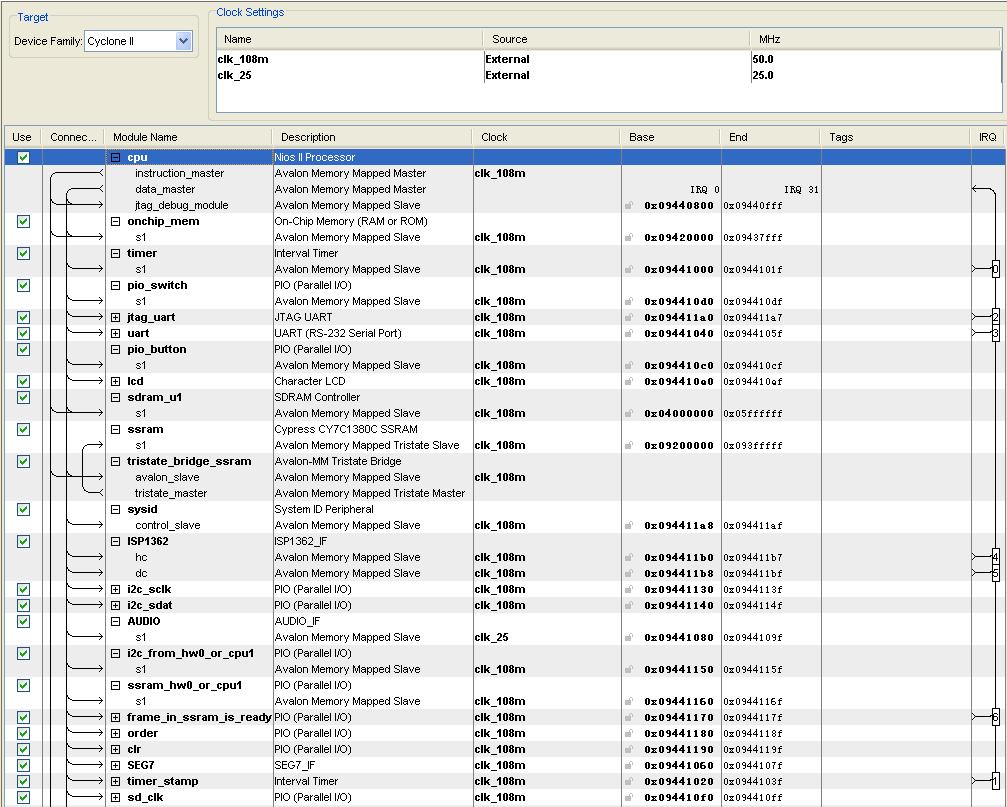Select clk_25 in Clock Settings list
The image size is (1007, 807).
click(x=234, y=75)
